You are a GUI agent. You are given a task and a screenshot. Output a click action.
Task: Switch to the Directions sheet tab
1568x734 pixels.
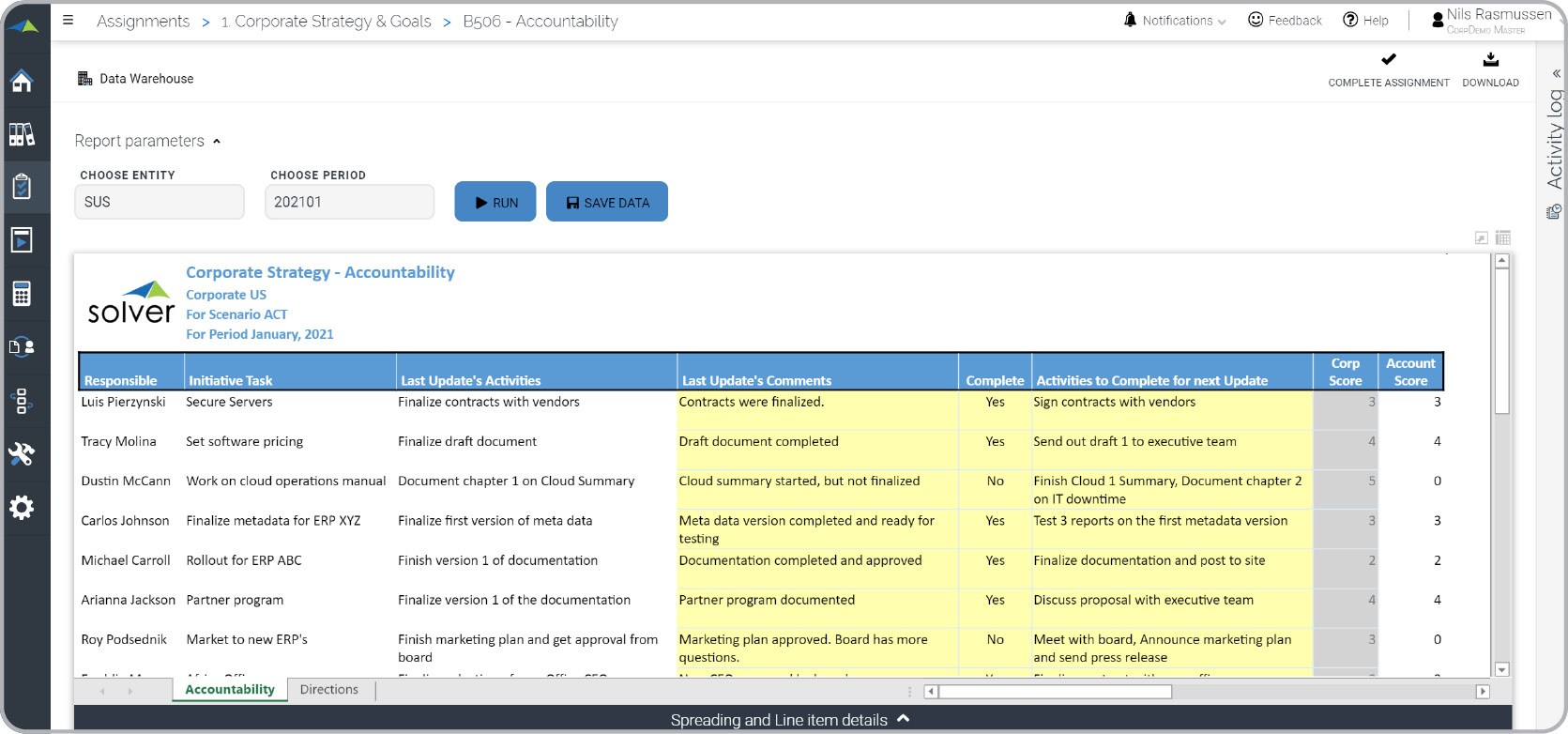328,690
